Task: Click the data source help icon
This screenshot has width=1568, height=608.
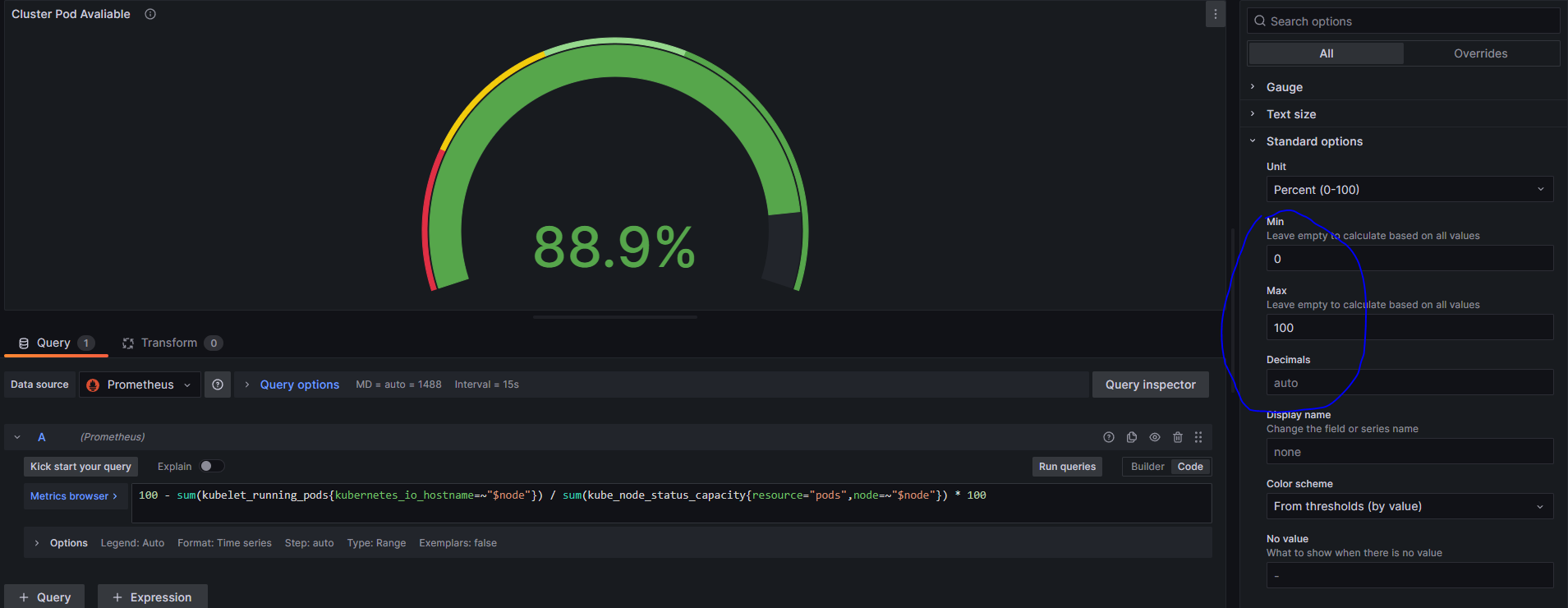Action: click(218, 385)
